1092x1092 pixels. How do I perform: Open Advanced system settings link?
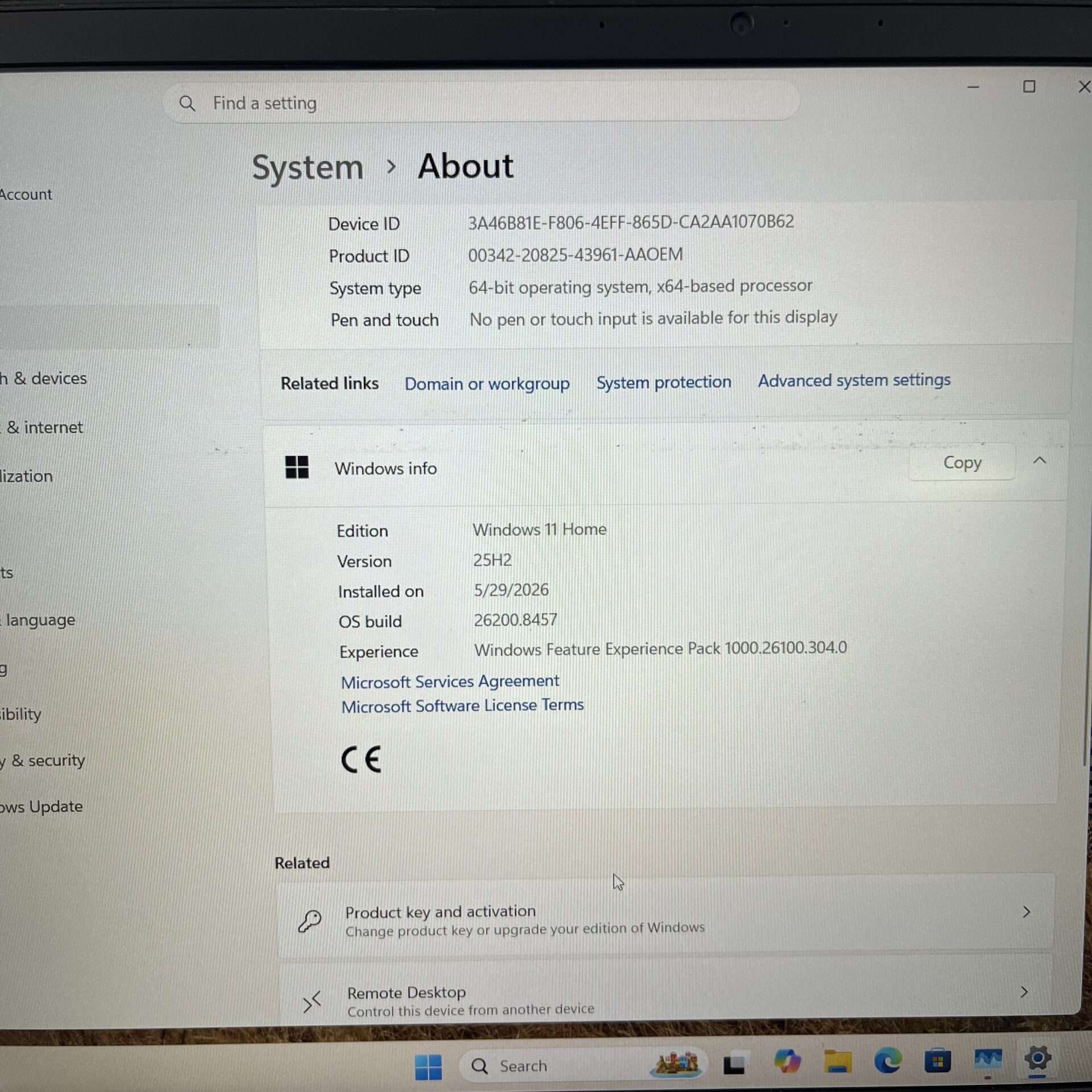(854, 380)
